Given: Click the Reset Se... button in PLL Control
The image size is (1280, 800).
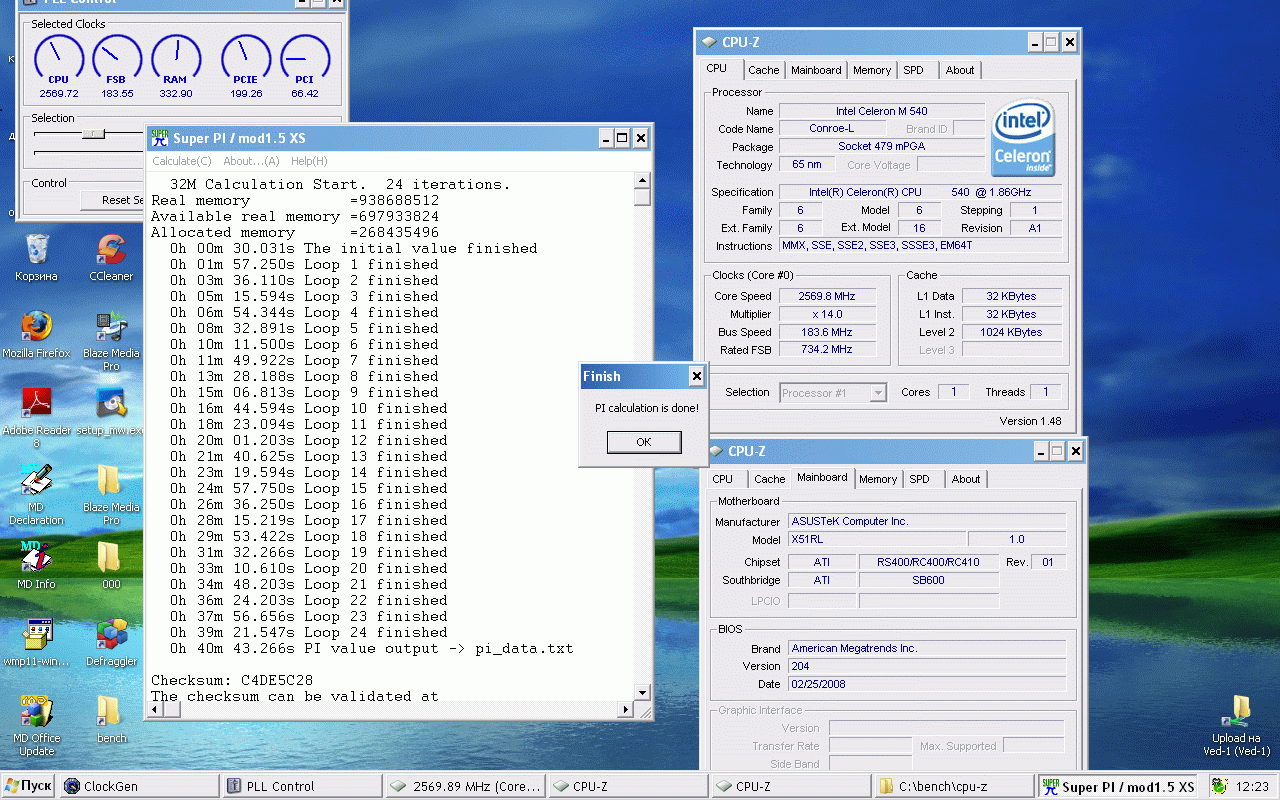Looking at the screenshot, I should click(112, 200).
